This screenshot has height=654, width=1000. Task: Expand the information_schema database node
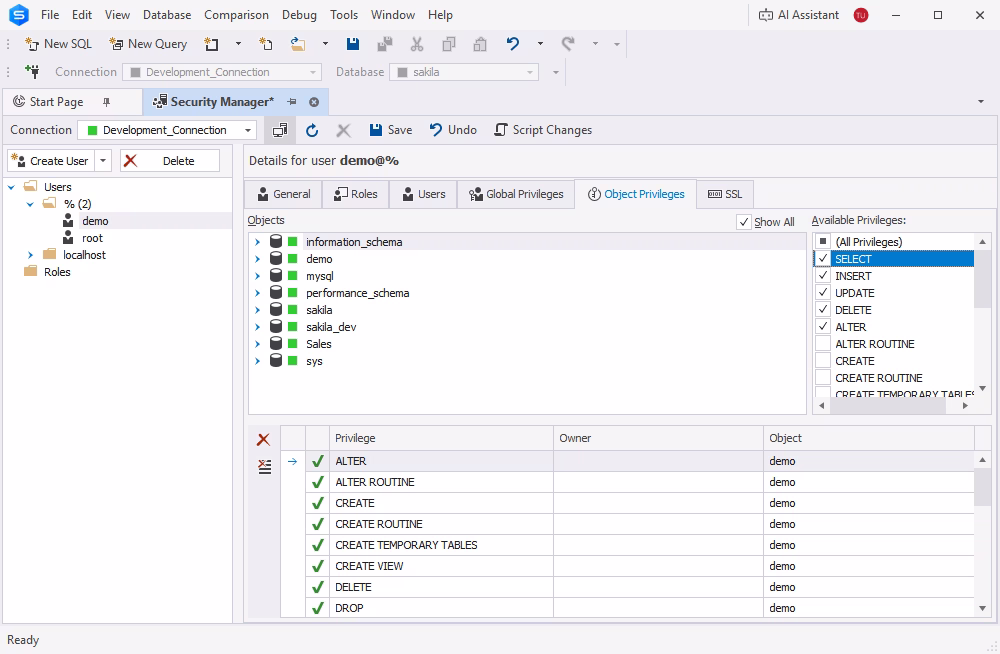pos(258,242)
